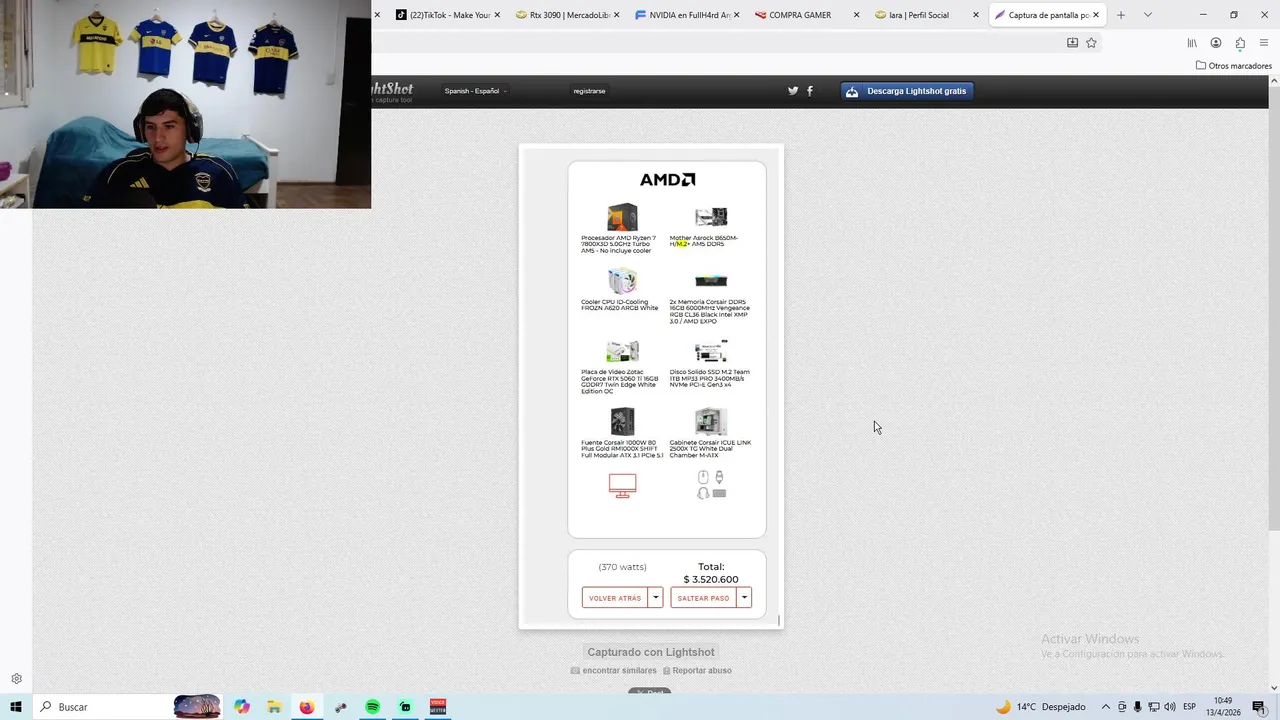Open Copilot from the taskbar
1280x720 pixels.
(242, 707)
